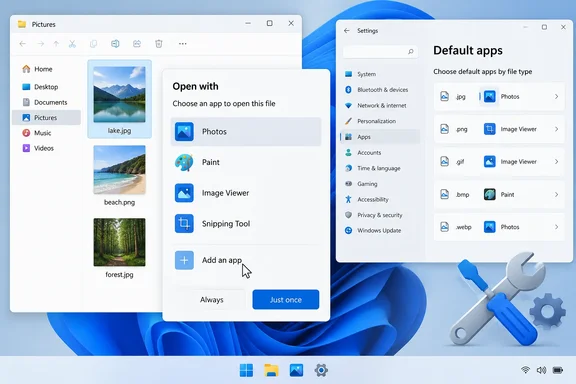Expand the .png default app chevron
Viewport: 576px width, 384px height.
pyautogui.click(x=557, y=129)
